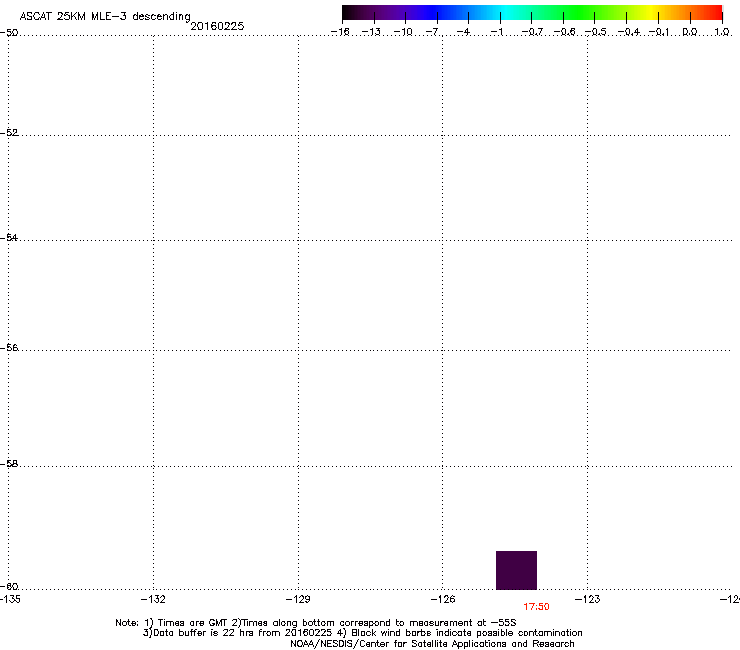Click the red 17:50 swath time label
Viewport: 740px width, 650px height.
536,607
